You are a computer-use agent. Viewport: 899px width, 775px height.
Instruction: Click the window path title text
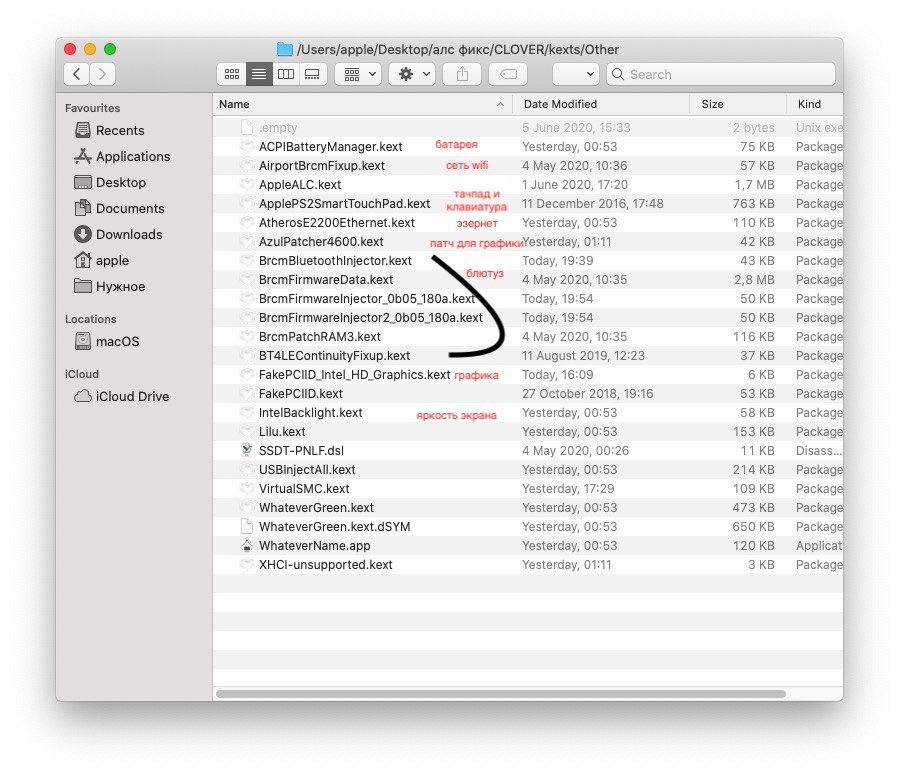[x=458, y=49]
